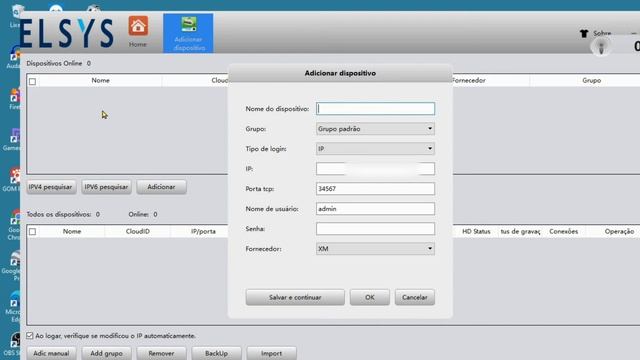Confirm dialog with OK button

pyautogui.click(x=369, y=297)
